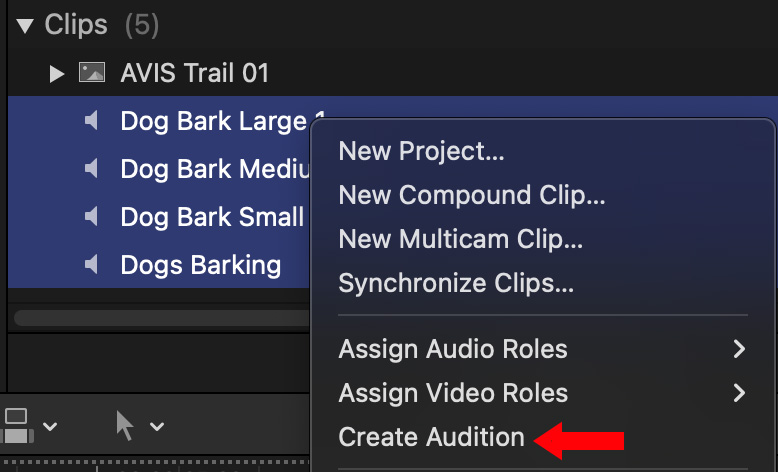Open the Select tool dropdown chevron
The width and height of the screenshot is (778, 472).
click(157, 427)
